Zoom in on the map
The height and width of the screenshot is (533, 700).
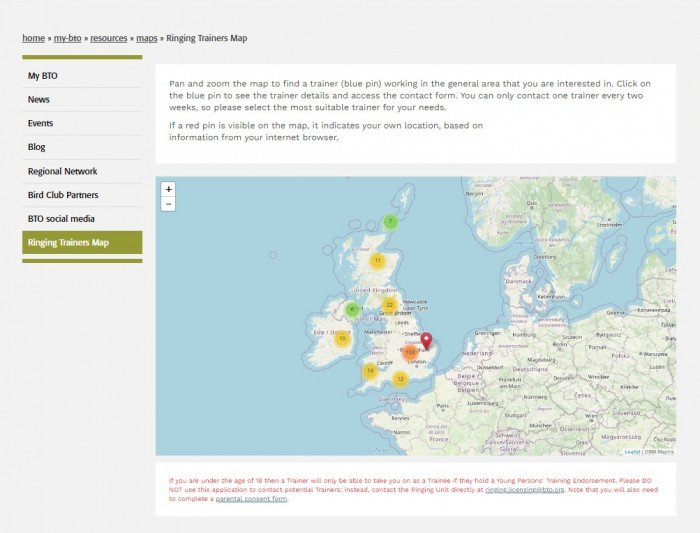[x=168, y=189]
